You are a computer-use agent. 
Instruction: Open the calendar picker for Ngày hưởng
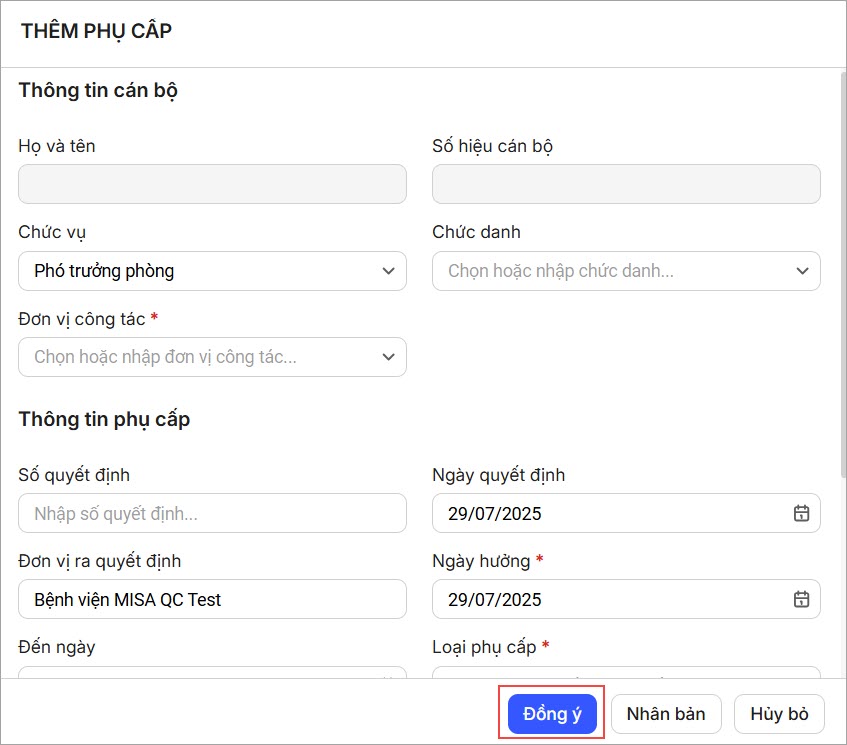coord(801,599)
